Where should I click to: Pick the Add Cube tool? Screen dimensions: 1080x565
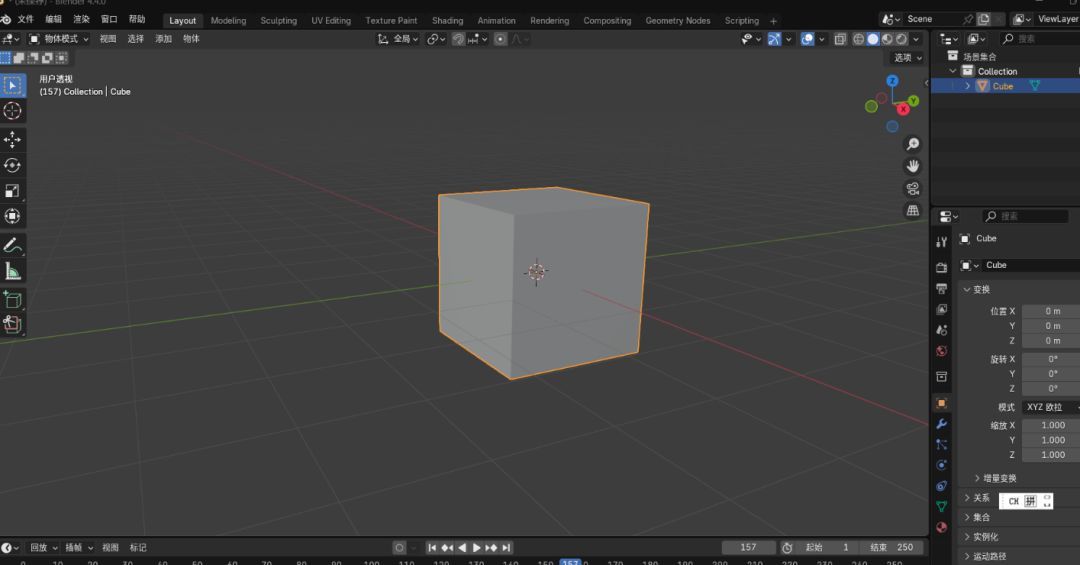pyautogui.click(x=13, y=299)
